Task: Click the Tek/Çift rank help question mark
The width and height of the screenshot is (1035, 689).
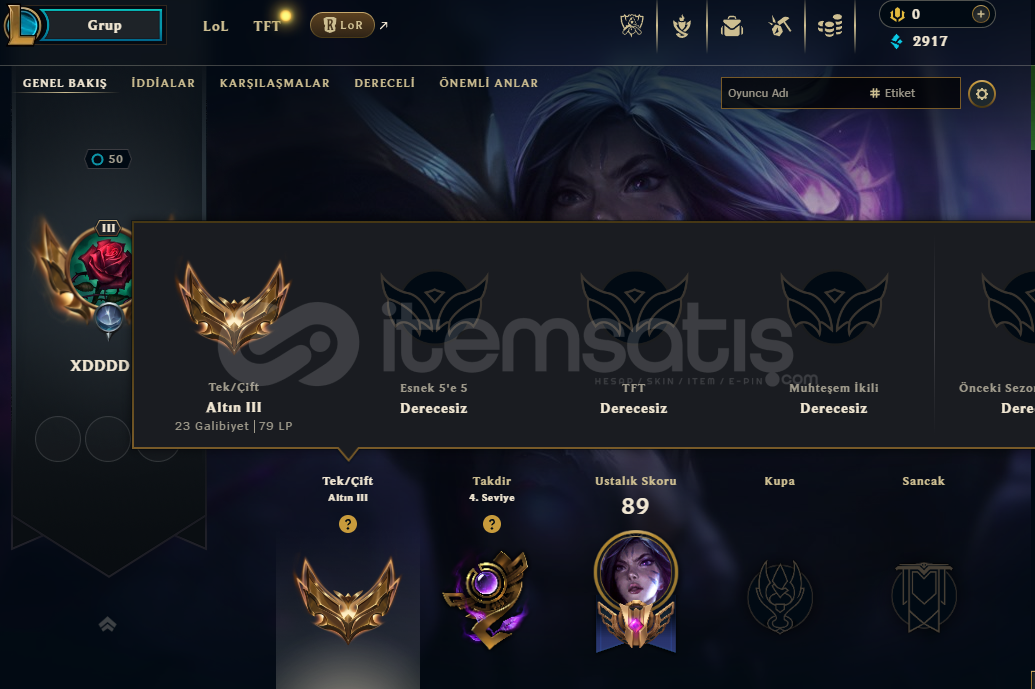Action: pos(348,524)
